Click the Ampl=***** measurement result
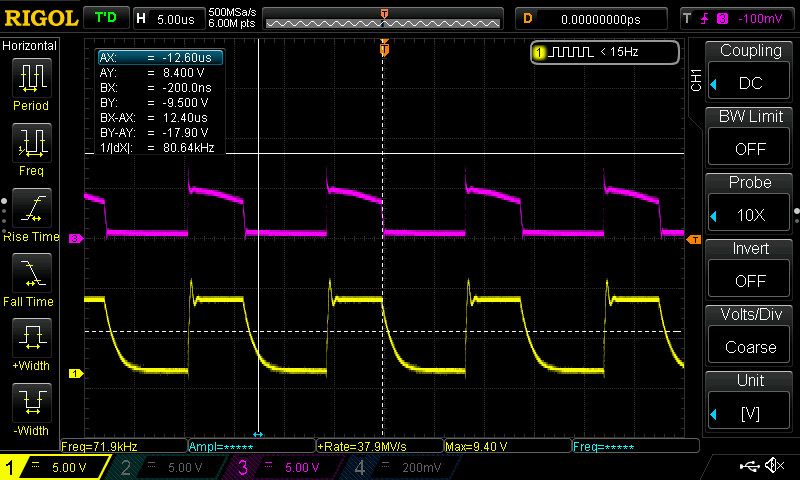Screen dimensions: 800x480 click(252, 446)
